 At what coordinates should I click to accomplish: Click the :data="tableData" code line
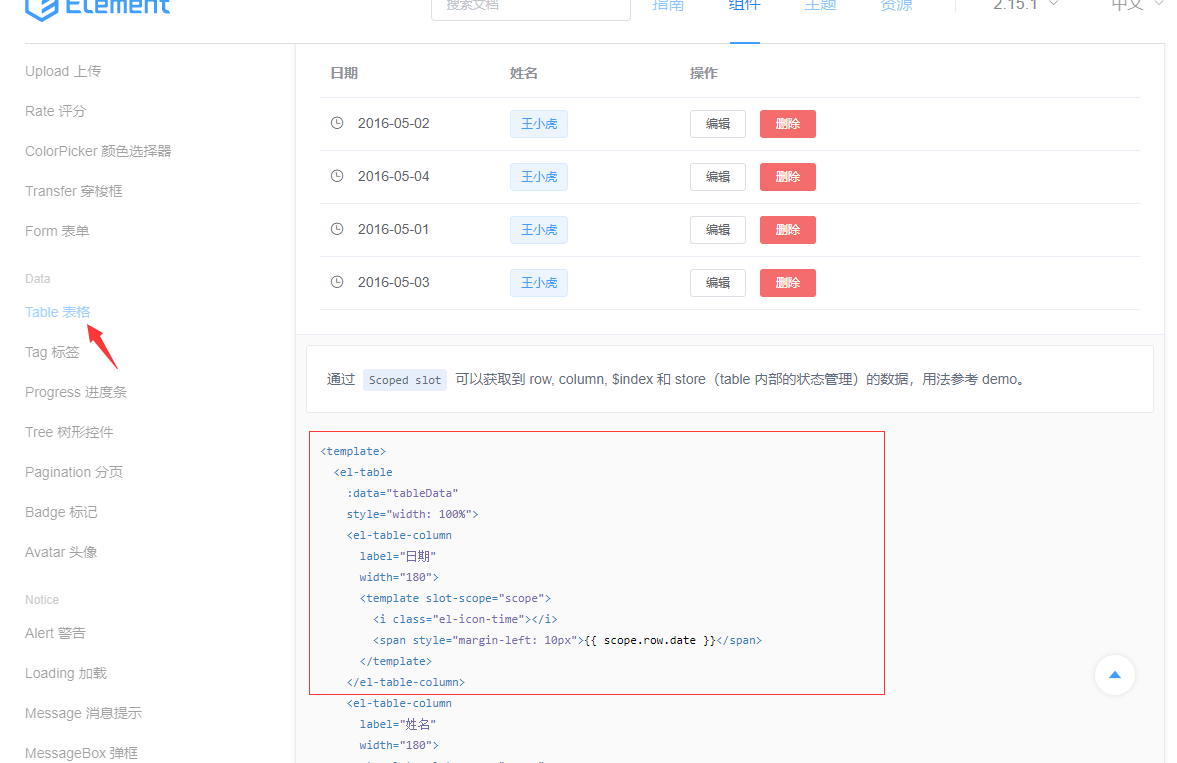(x=402, y=493)
